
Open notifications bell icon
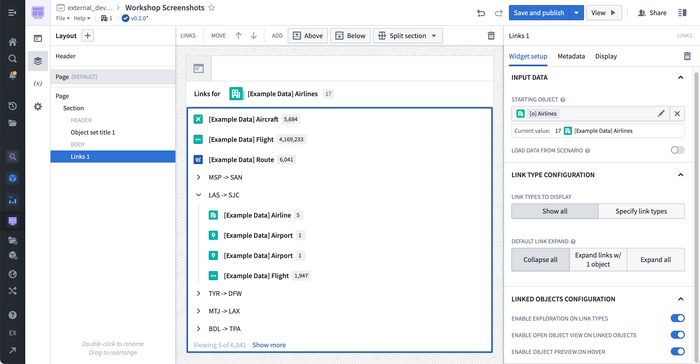pos(12,75)
